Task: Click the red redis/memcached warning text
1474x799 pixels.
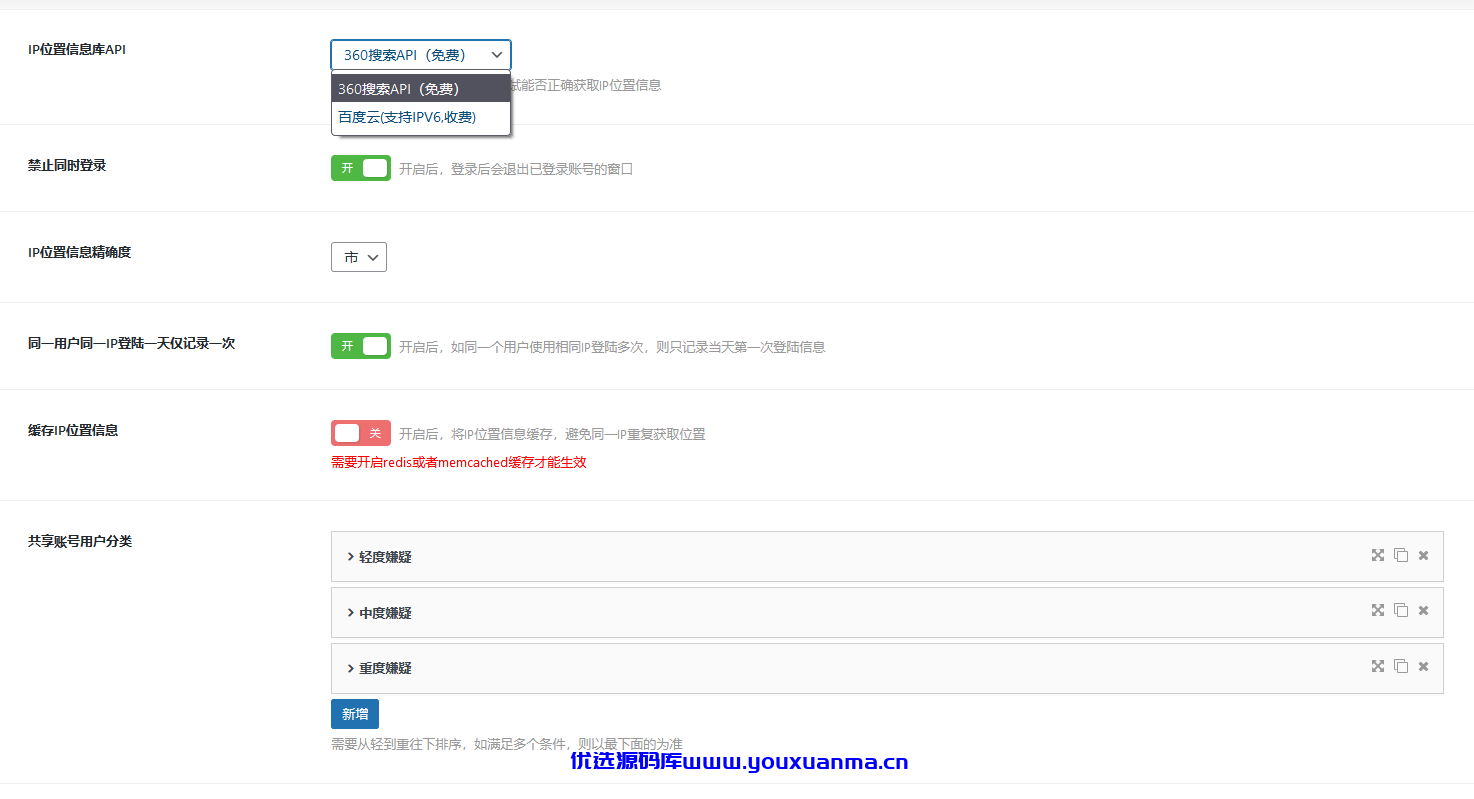Action: coord(459,462)
